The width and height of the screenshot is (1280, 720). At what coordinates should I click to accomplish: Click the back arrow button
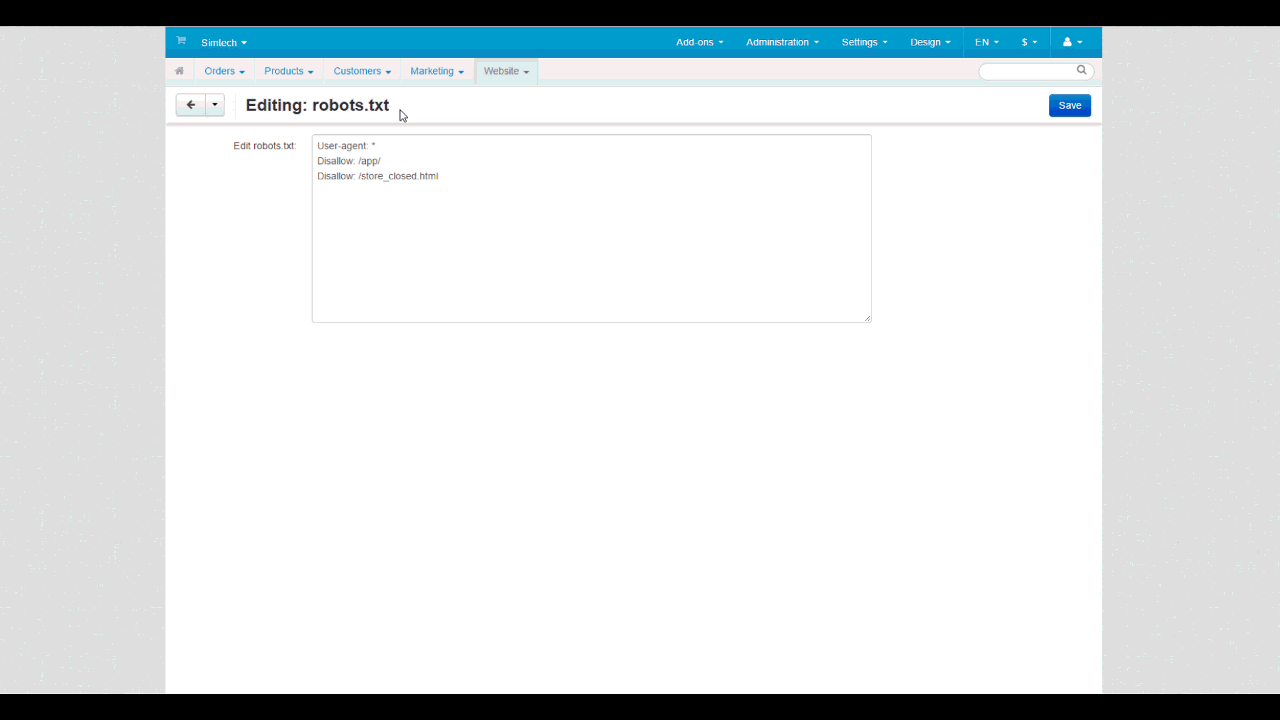pyautogui.click(x=190, y=105)
